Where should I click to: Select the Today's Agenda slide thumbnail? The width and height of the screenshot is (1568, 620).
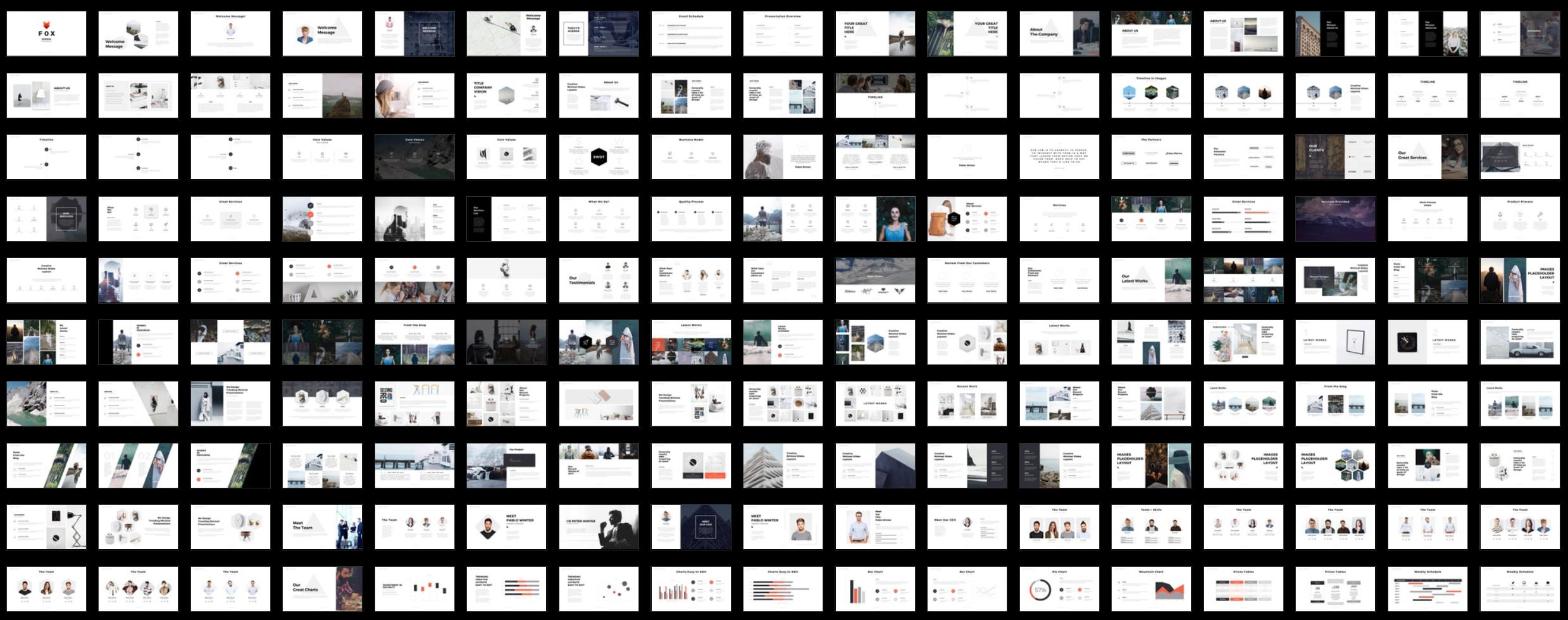click(x=599, y=34)
